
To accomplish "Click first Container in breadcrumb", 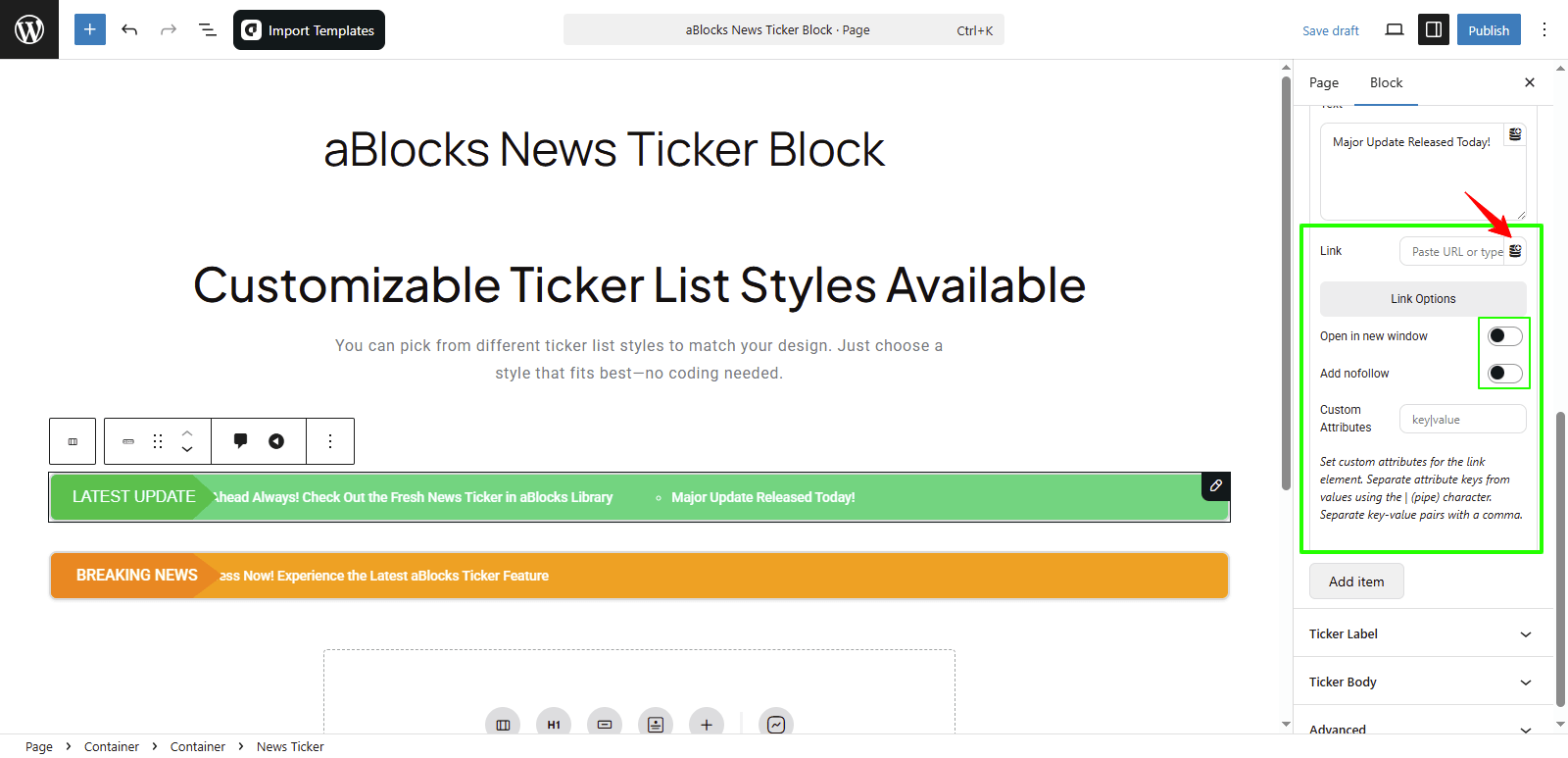I will 112,747.
